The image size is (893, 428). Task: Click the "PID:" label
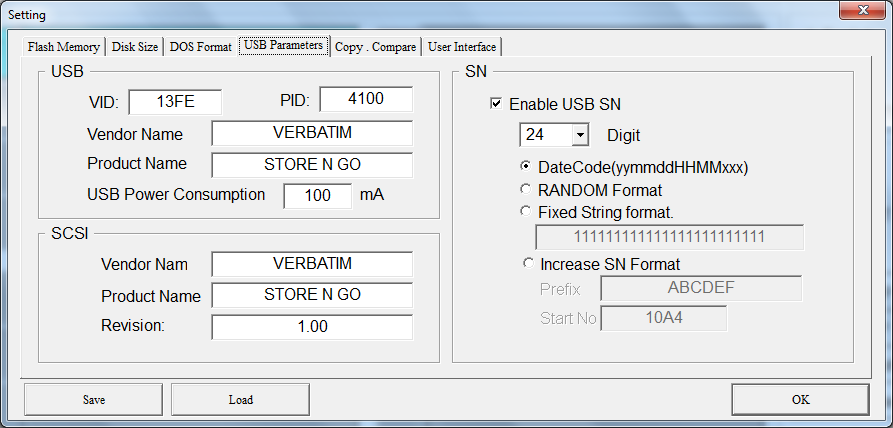tap(295, 101)
